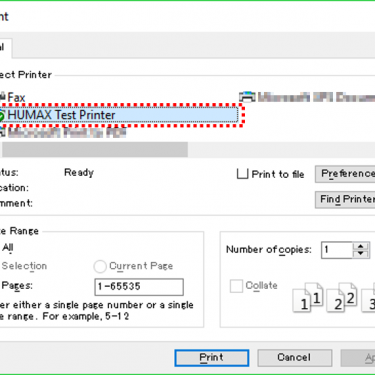
Task: Select the HUMAX Test Printer entry
Action: tap(119, 115)
